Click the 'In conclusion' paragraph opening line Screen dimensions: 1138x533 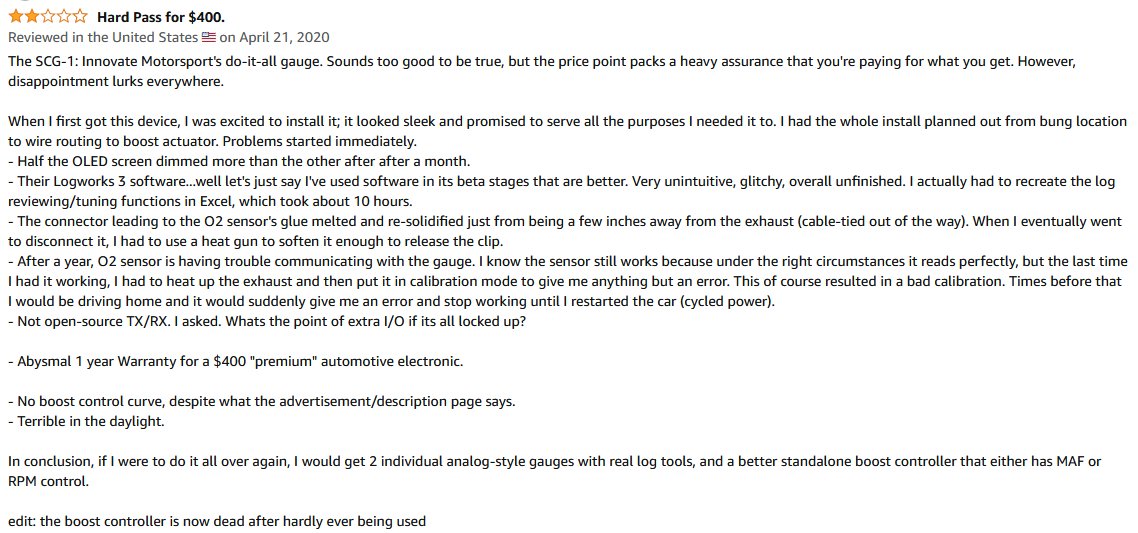[554, 461]
